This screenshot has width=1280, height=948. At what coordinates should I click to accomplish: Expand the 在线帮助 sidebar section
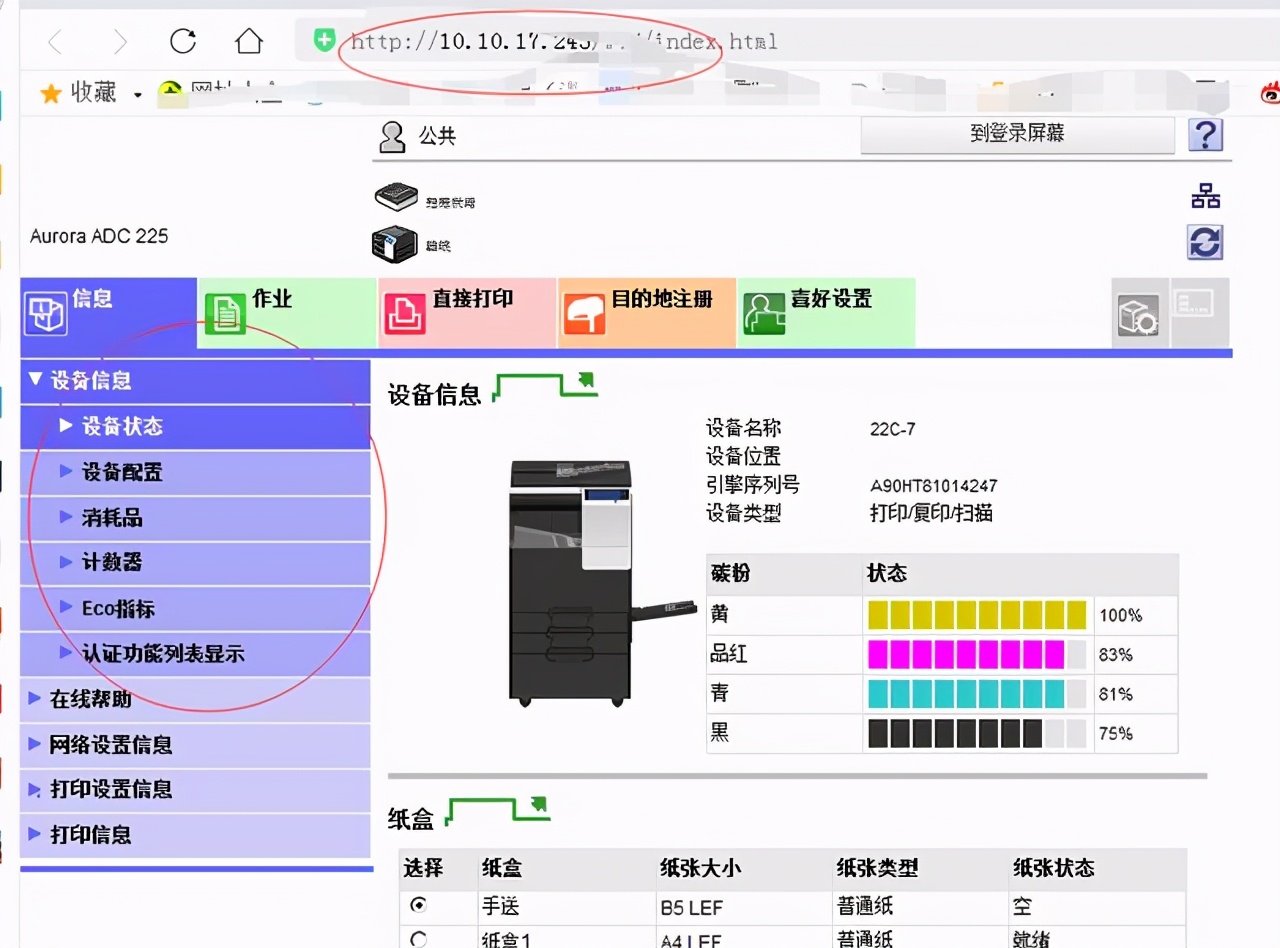point(90,700)
